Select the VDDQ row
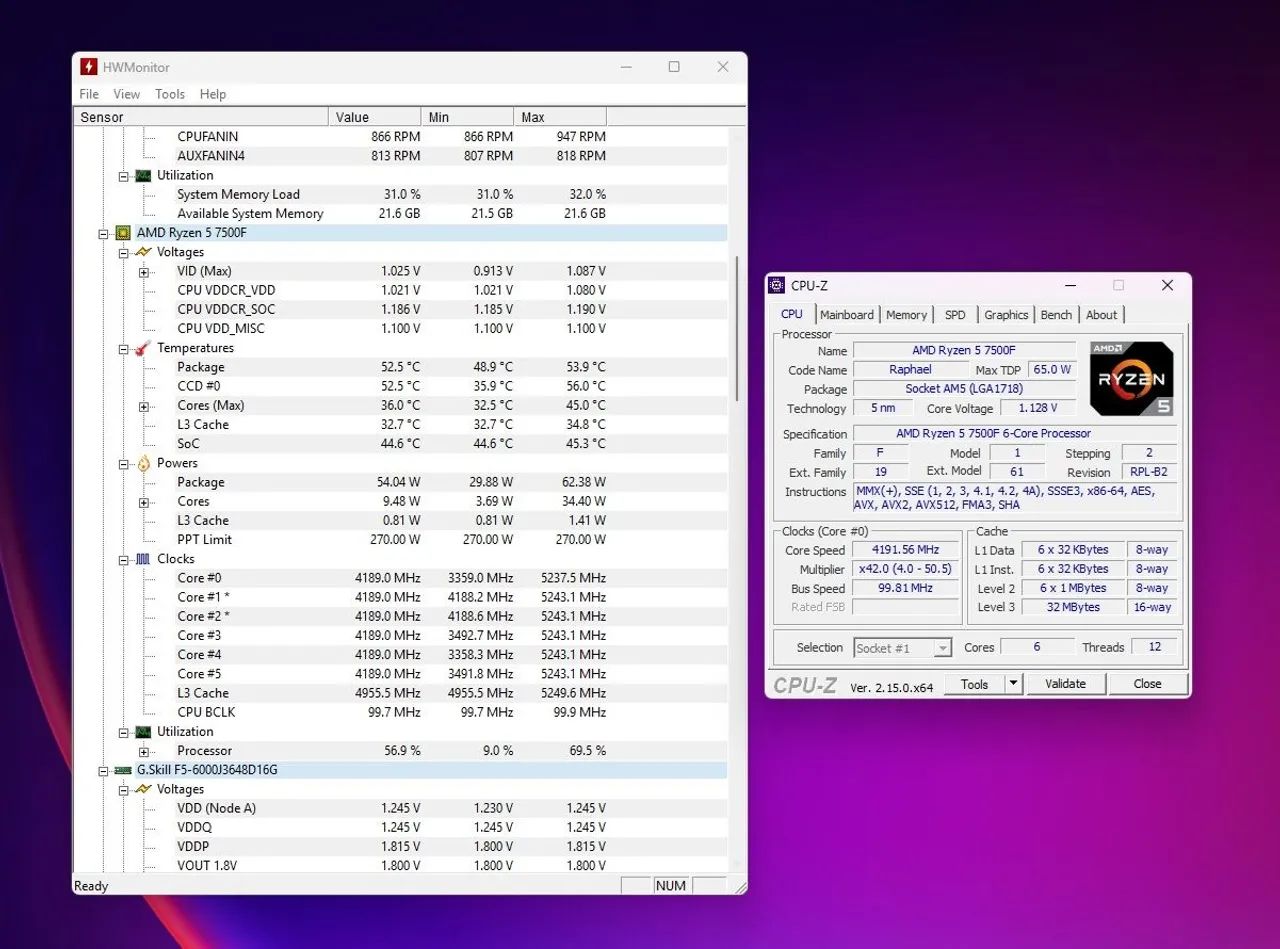Image resolution: width=1280 pixels, height=949 pixels. pos(401,828)
